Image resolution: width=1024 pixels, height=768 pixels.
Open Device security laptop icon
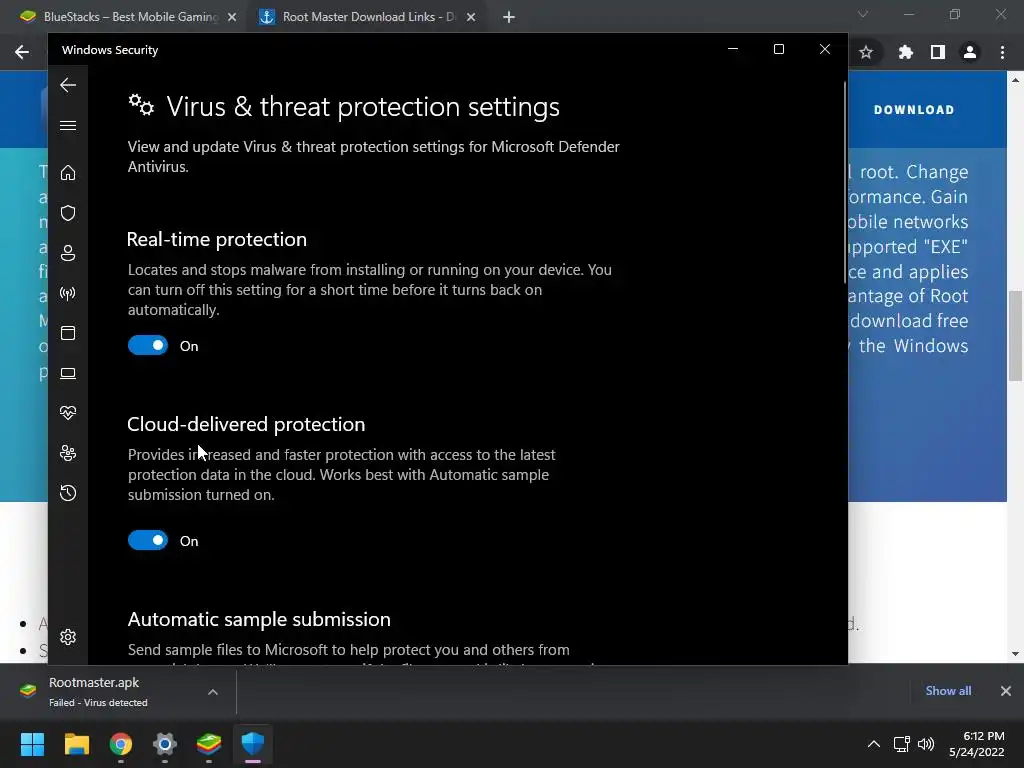coord(68,374)
